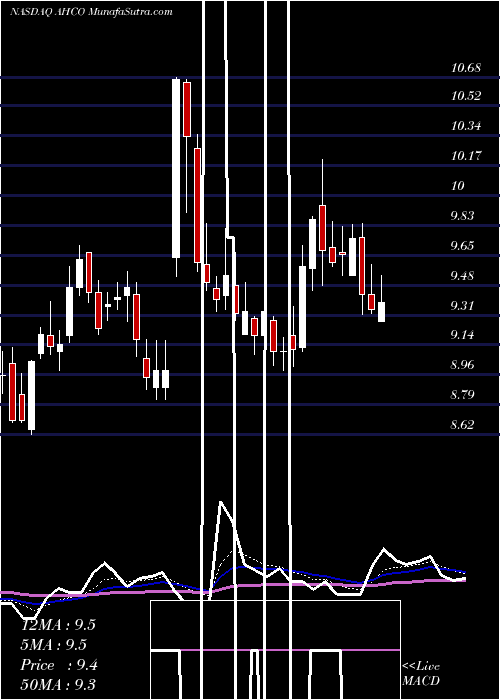Click the 9.48 price axis label
500x700 pixels.
pos(462,275)
